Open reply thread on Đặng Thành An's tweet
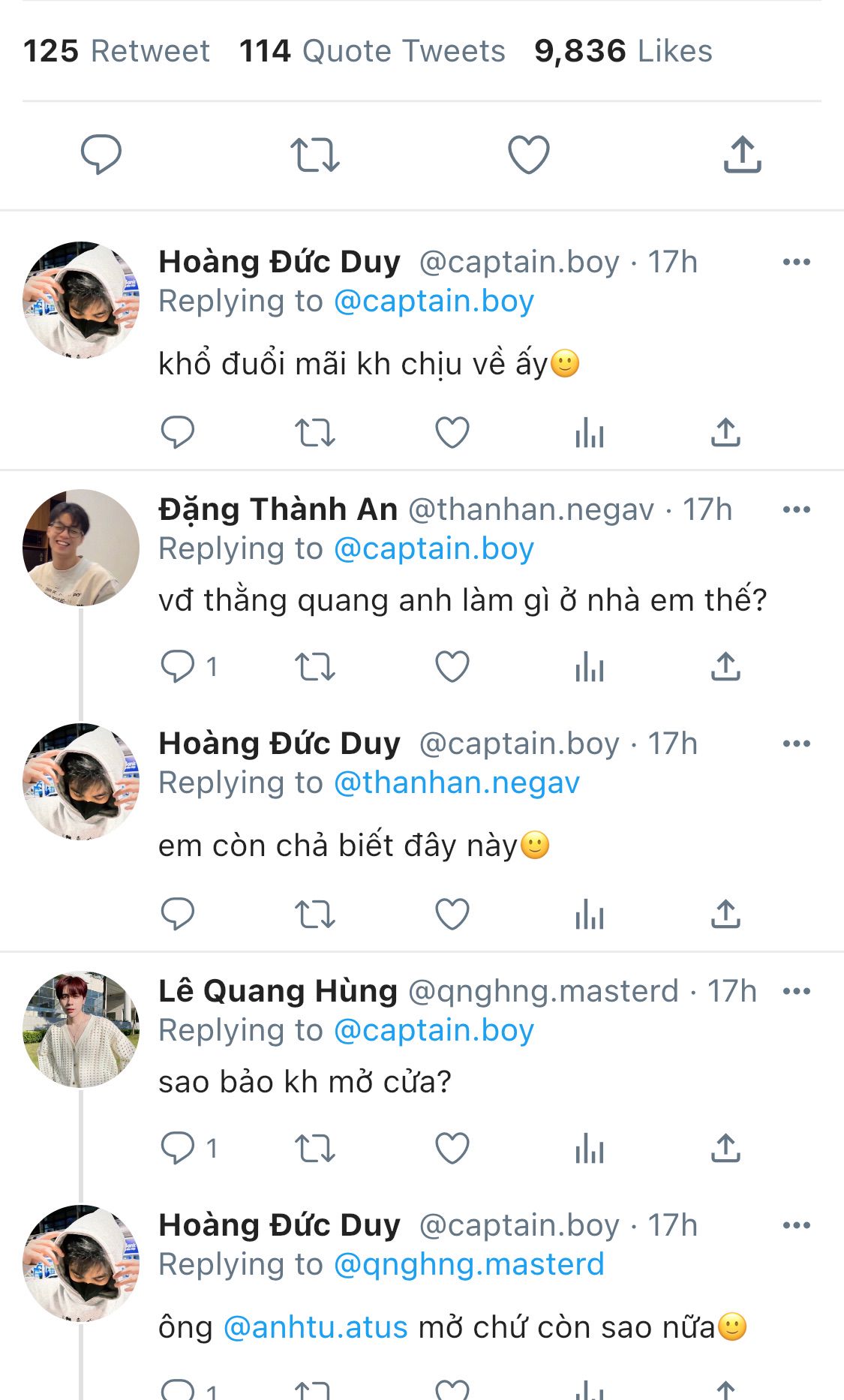 click(179, 666)
